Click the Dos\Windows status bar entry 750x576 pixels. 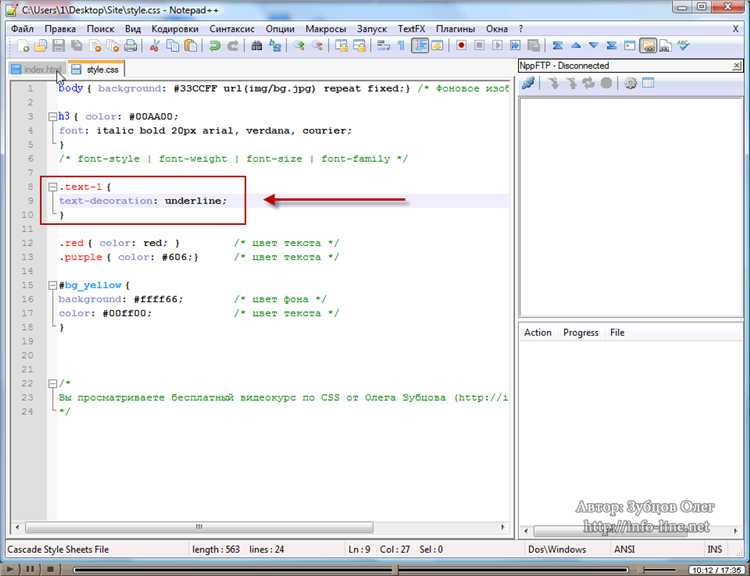557,549
